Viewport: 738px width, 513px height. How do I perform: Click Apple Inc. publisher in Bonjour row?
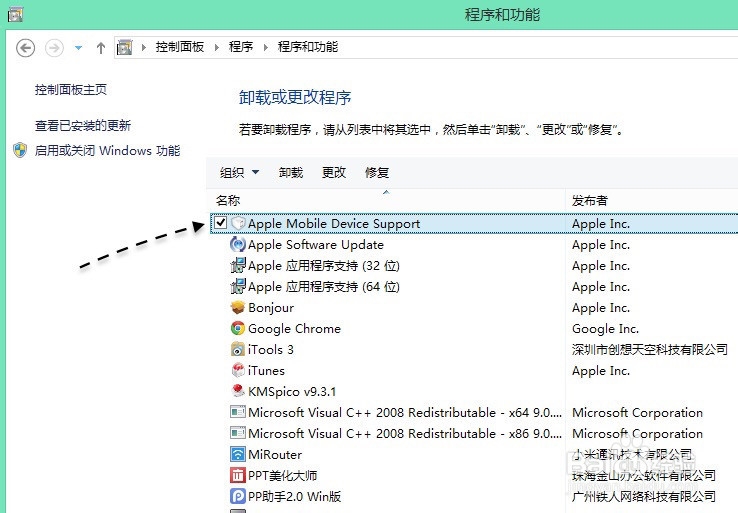[x=601, y=308]
